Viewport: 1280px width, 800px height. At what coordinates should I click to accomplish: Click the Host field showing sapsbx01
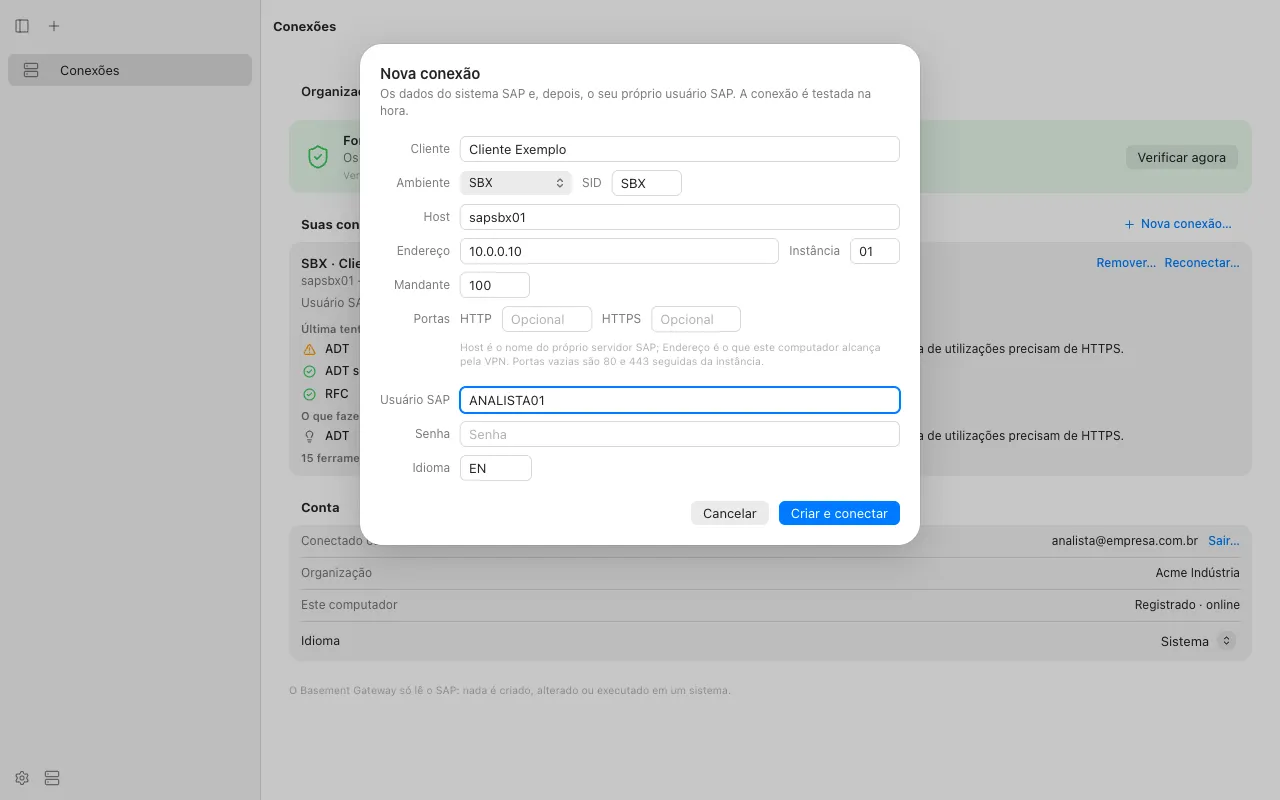pos(680,217)
